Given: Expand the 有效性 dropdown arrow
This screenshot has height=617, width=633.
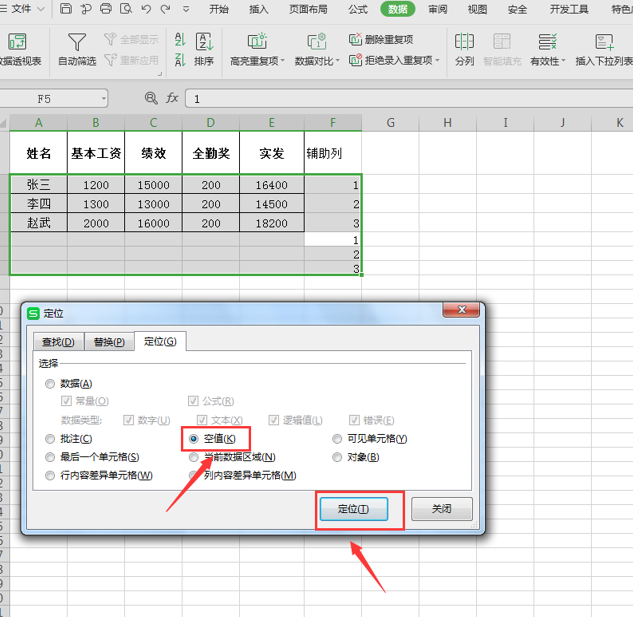Looking at the screenshot, I should point(563,61).
